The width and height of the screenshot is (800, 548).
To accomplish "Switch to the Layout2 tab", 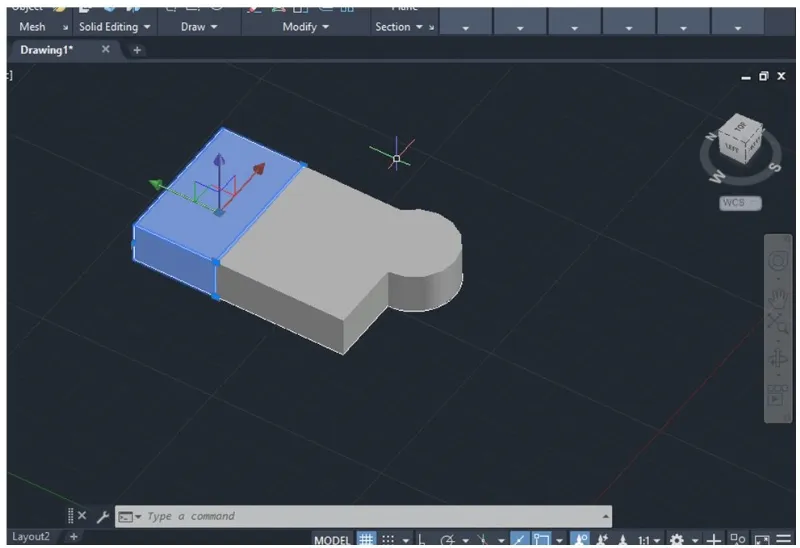I will (x=31, y=537).
